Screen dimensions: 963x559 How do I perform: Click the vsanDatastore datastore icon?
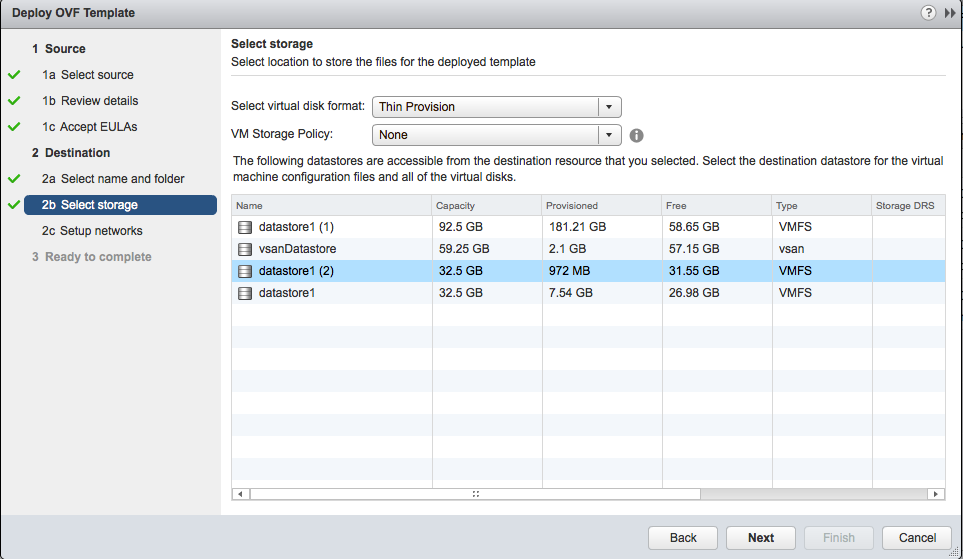[245, 249]
